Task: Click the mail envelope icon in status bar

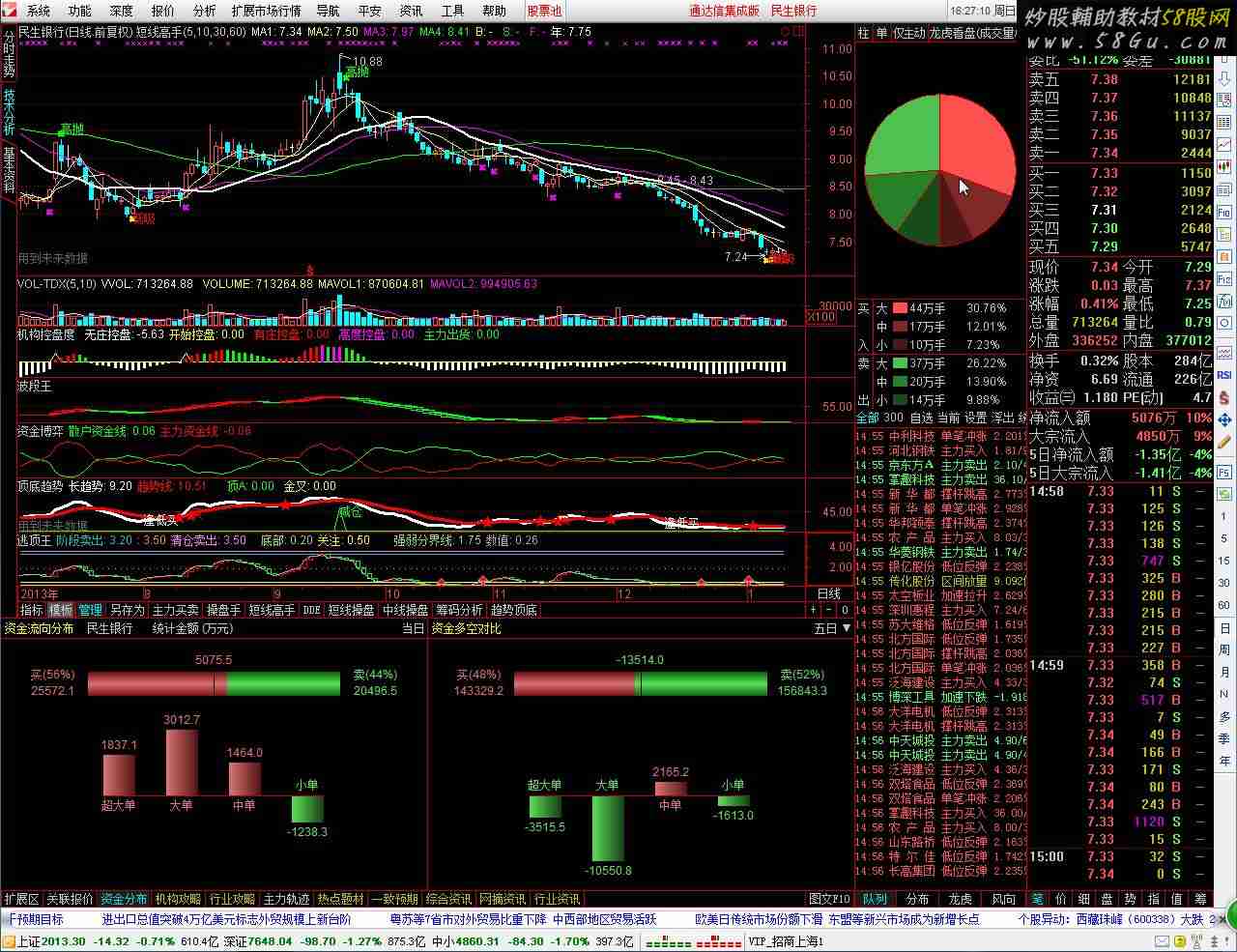Action: coord(1162,940)
